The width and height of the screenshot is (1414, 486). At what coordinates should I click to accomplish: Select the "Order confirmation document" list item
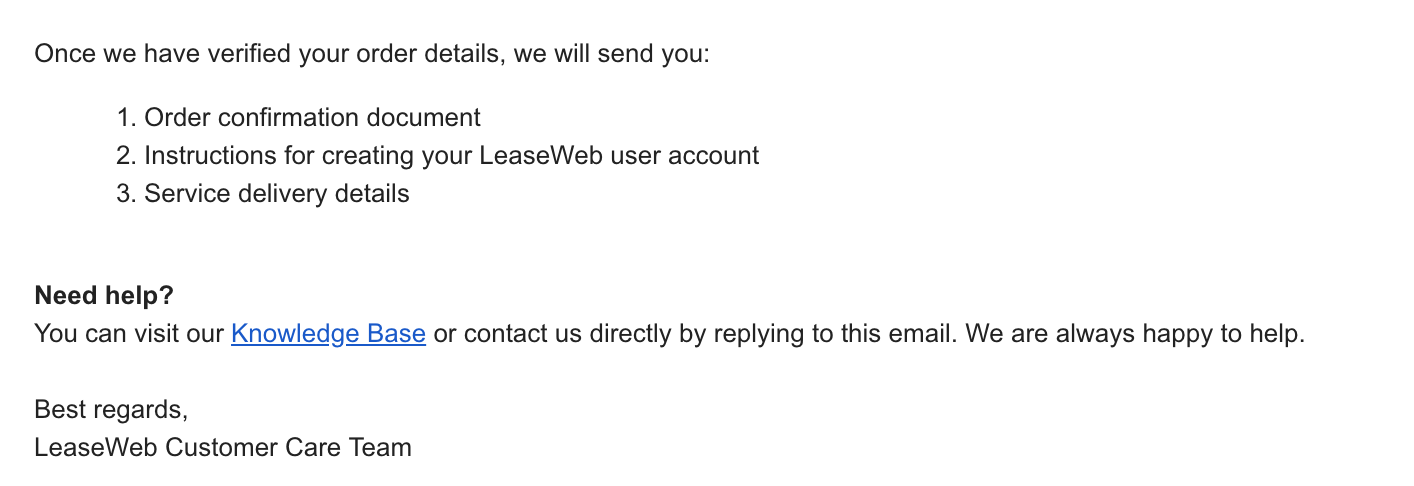(312, 118)
